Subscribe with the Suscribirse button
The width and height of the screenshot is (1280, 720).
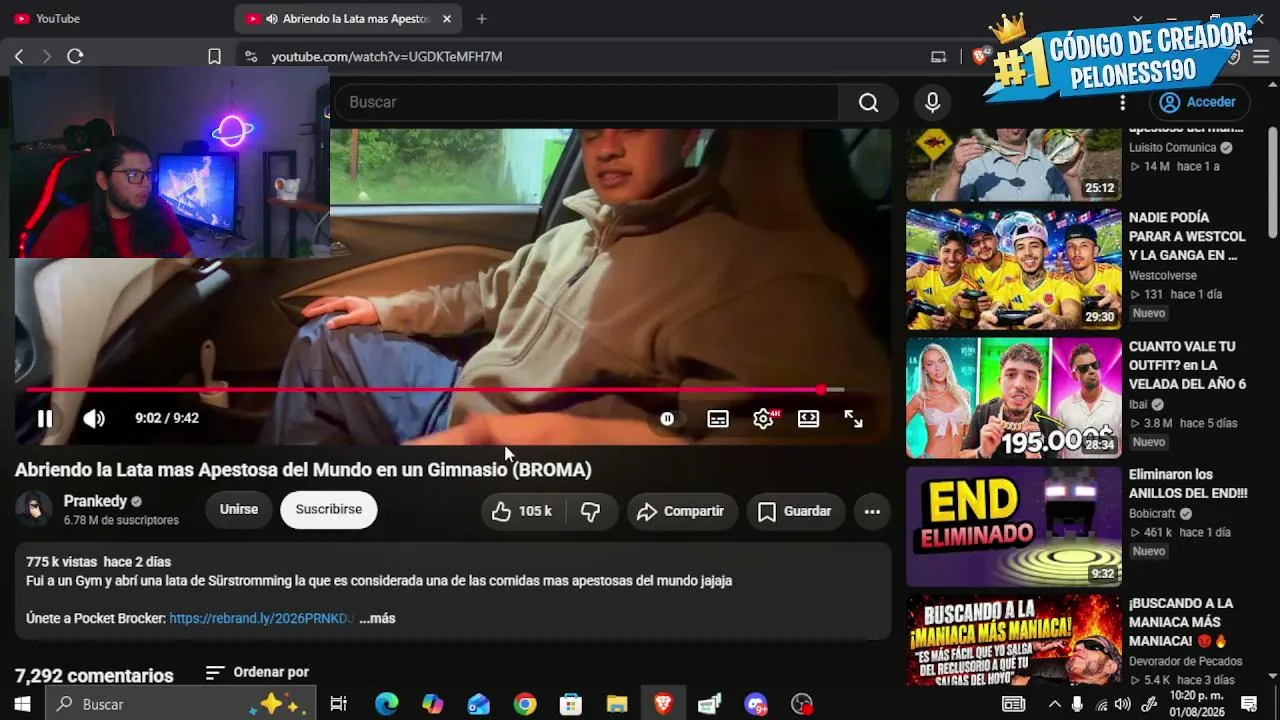(329, 509)
